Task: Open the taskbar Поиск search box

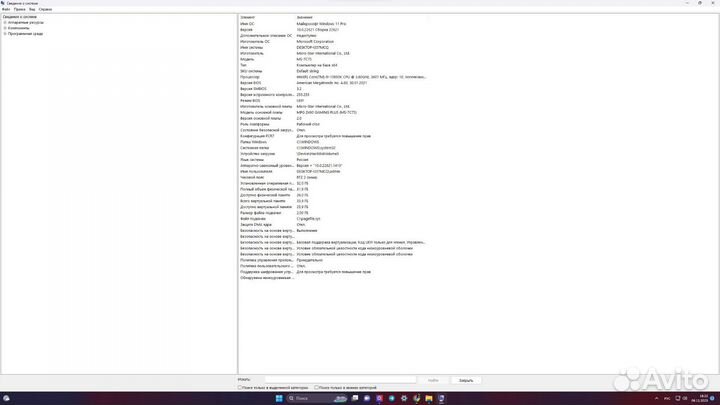Action: coord(317,398)
